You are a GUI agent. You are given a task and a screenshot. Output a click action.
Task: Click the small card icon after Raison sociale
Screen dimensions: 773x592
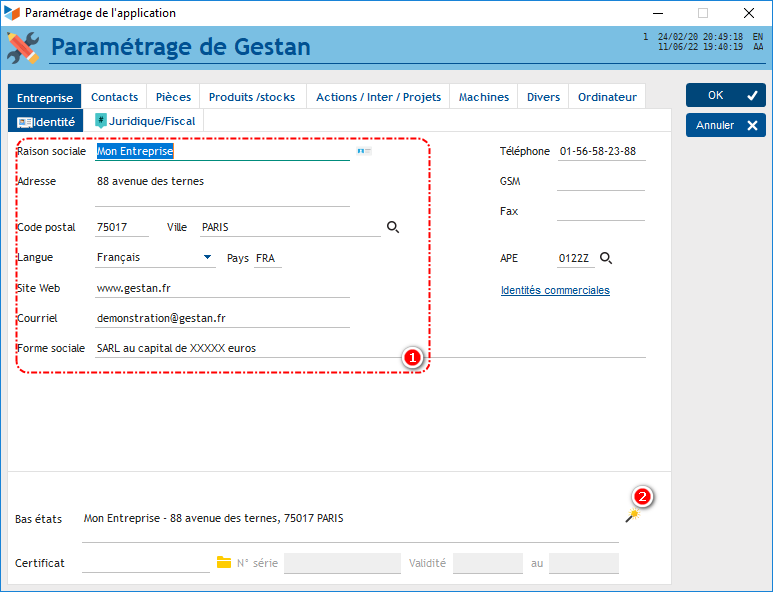pos(364,151)
